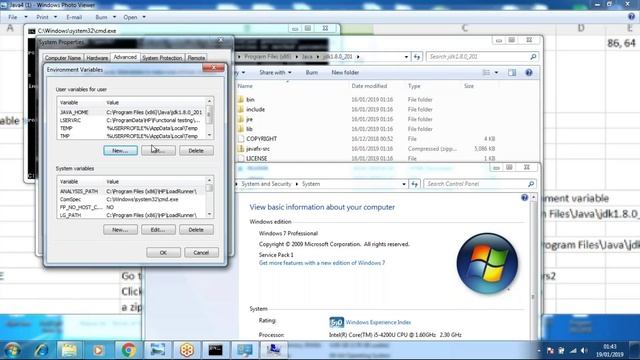The height and width of the screenshot is (360, 640).
Task: Launch Internet Explorer from the taskbar
Action: (41, 350)
